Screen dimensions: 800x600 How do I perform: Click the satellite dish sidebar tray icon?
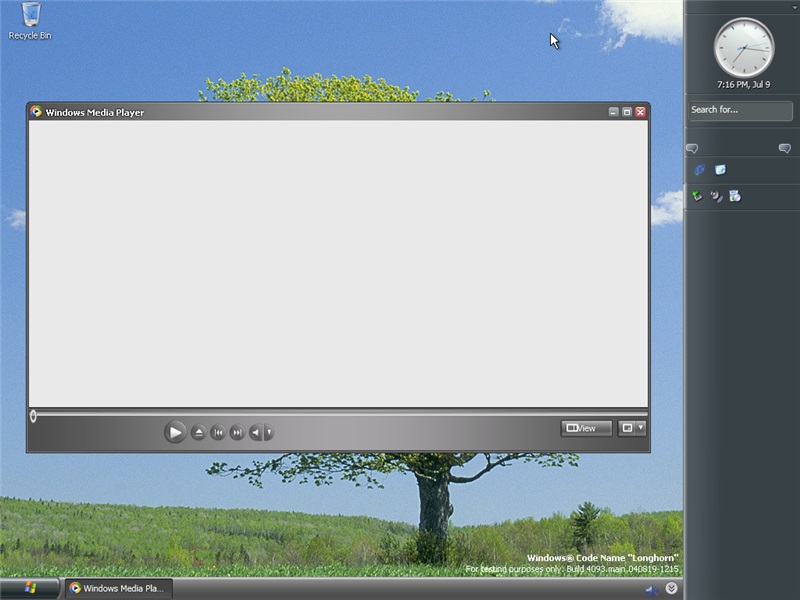pos(716,196)
